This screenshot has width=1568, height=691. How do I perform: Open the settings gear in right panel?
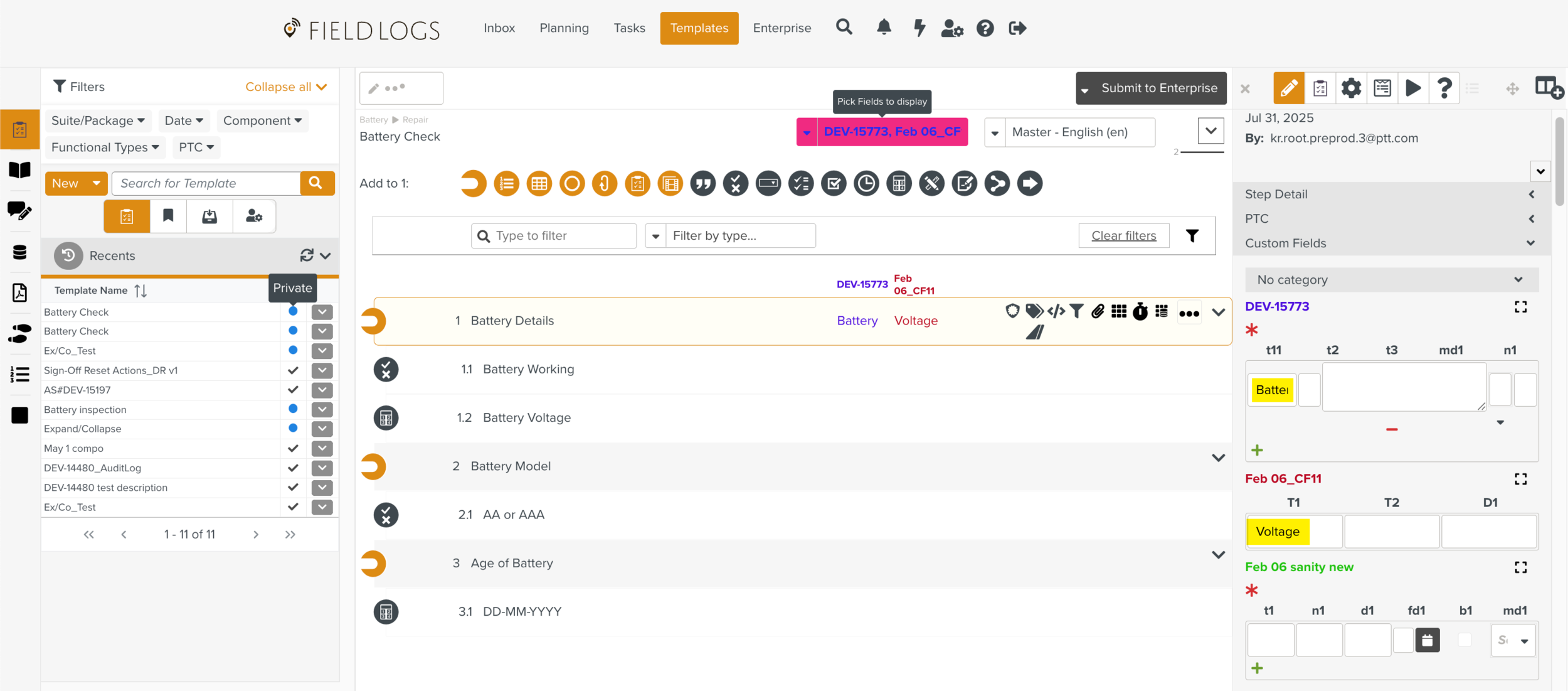[1351, 88]
